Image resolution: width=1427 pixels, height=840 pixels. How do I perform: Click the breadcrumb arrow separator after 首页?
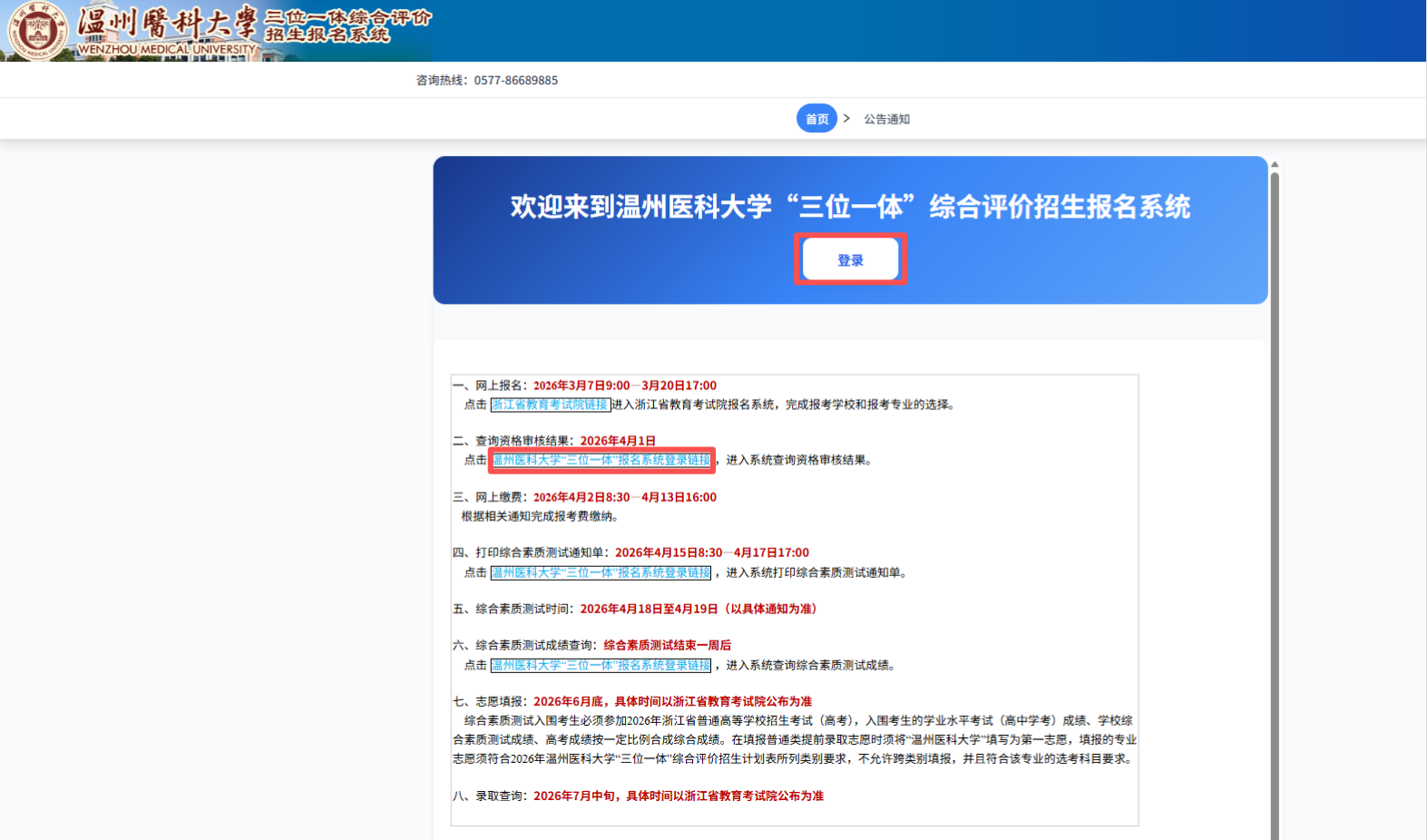[846, 118]
